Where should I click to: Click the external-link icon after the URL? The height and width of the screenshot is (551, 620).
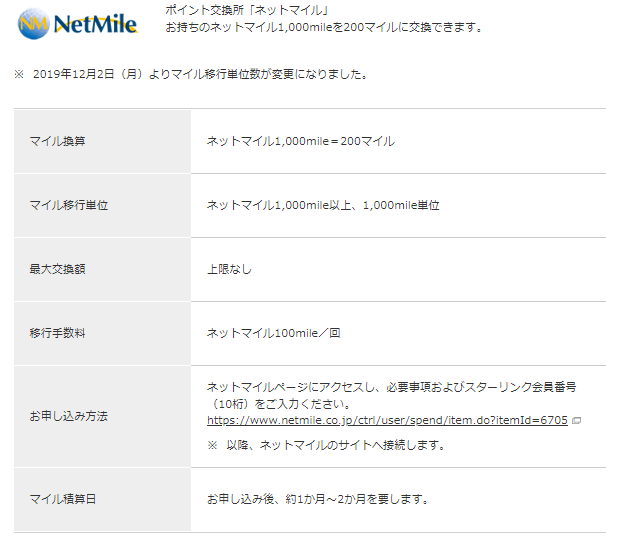(x=577, y=420)
